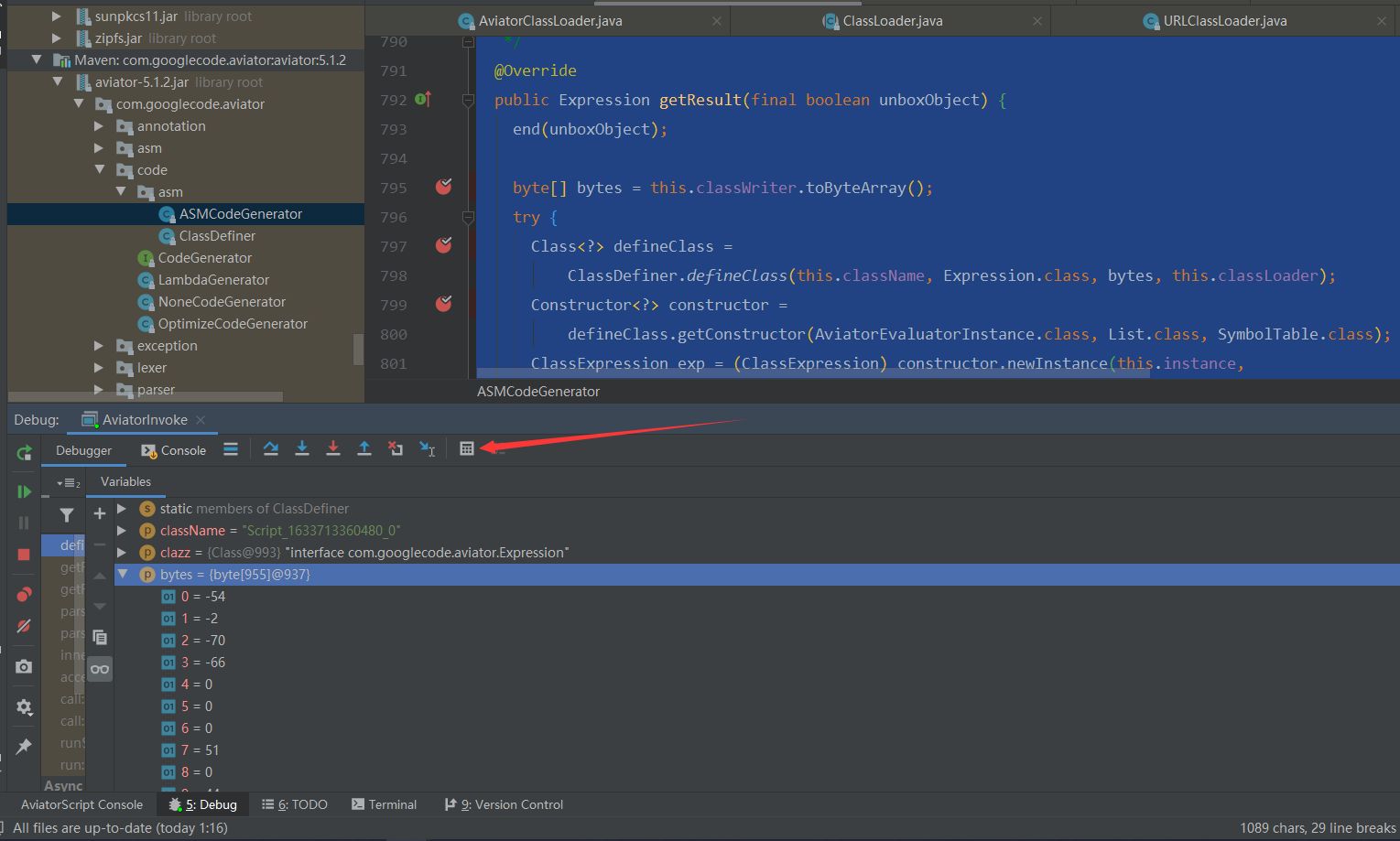This screenshot has width=1400, height=841.
Task: Expand the exception package folder
Action: click(x=99, y=346)
